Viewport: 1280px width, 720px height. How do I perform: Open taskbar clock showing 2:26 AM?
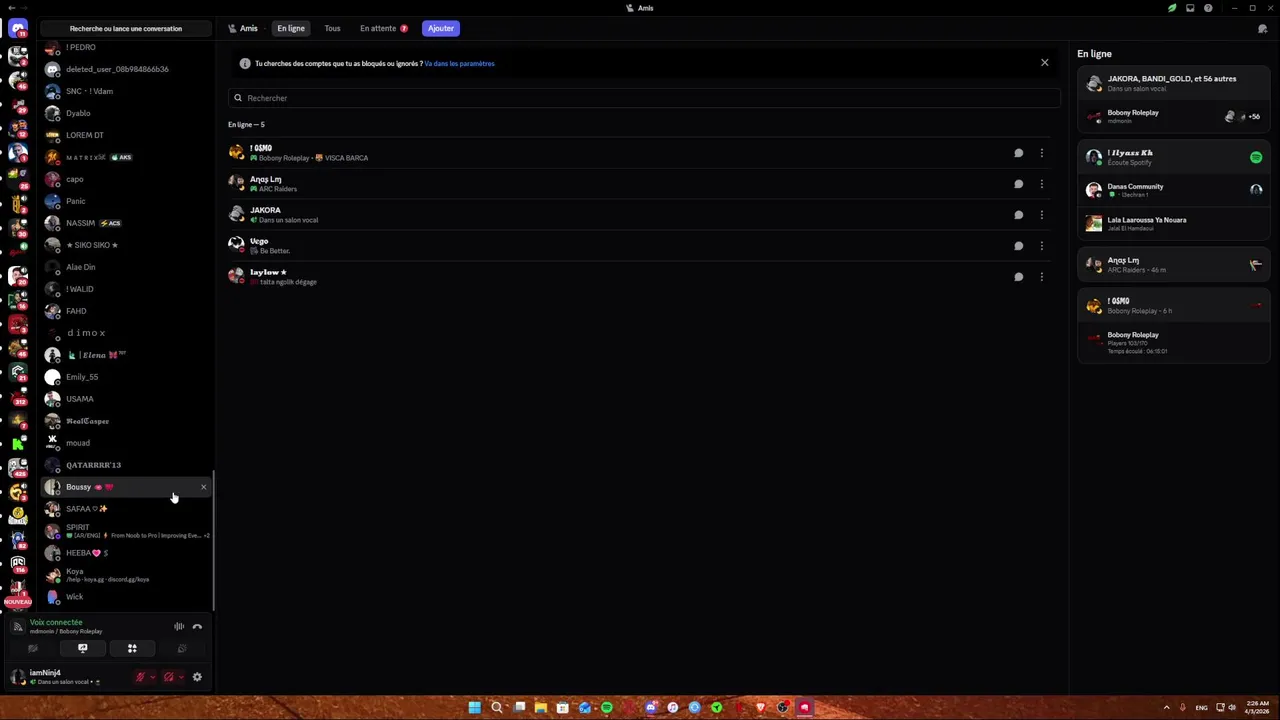[x=1258, y=708]
